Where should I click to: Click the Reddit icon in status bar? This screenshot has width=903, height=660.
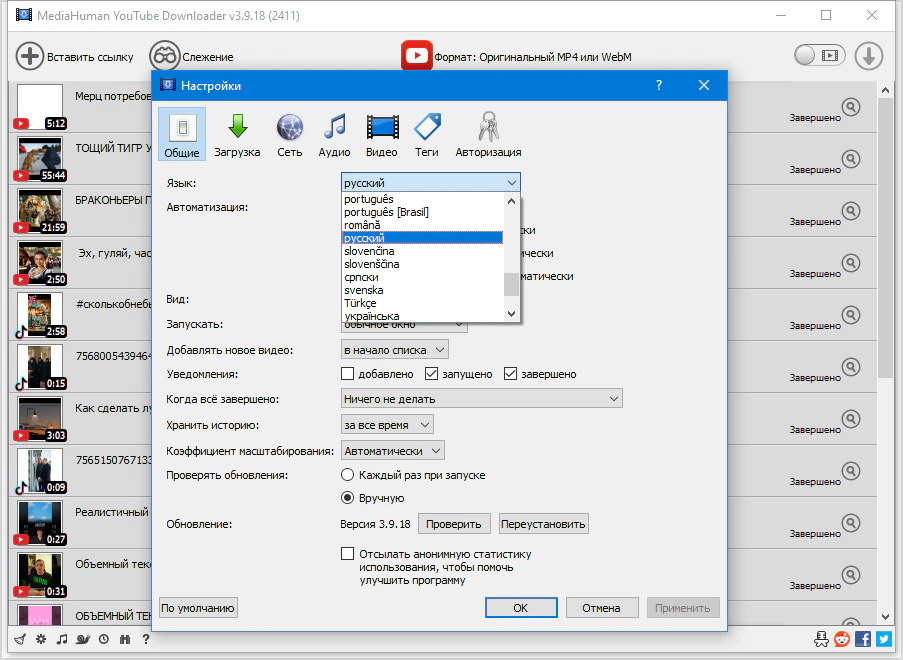point(843,639)
